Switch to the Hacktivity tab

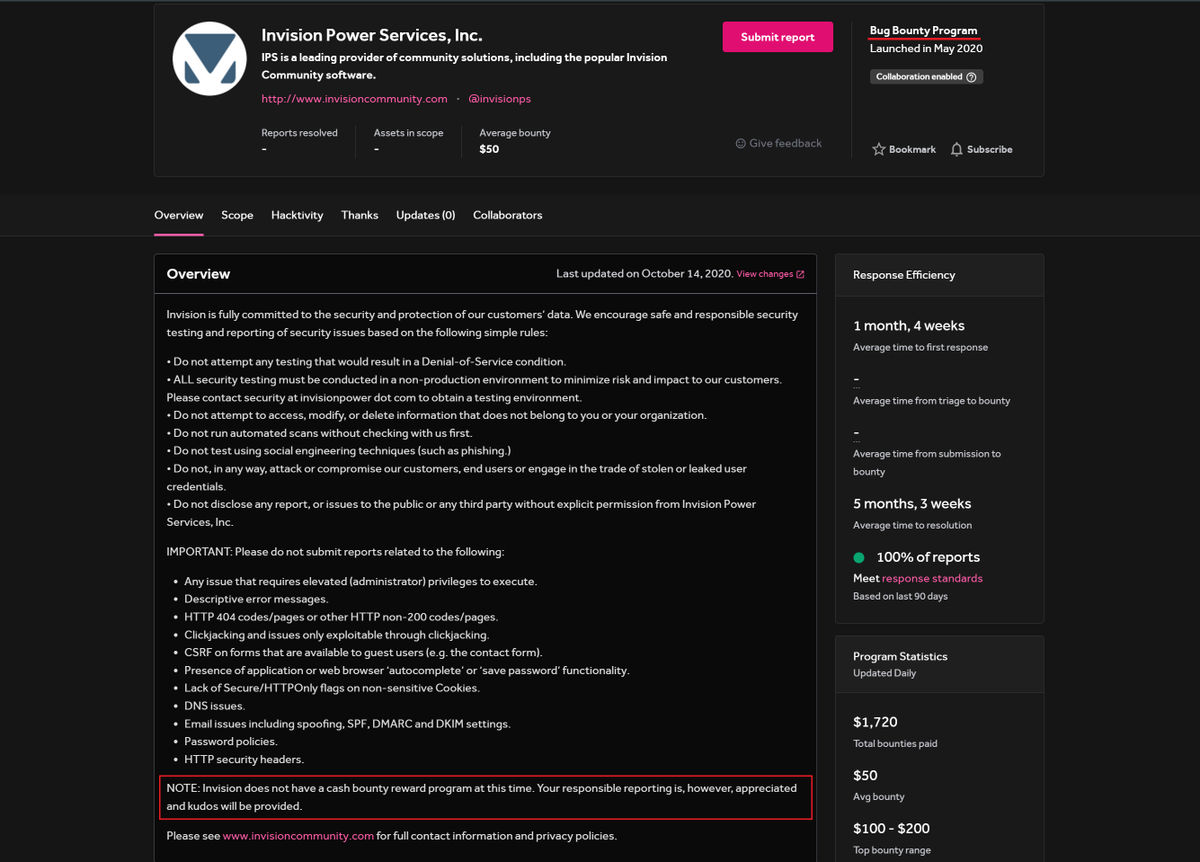coord(297,215)
